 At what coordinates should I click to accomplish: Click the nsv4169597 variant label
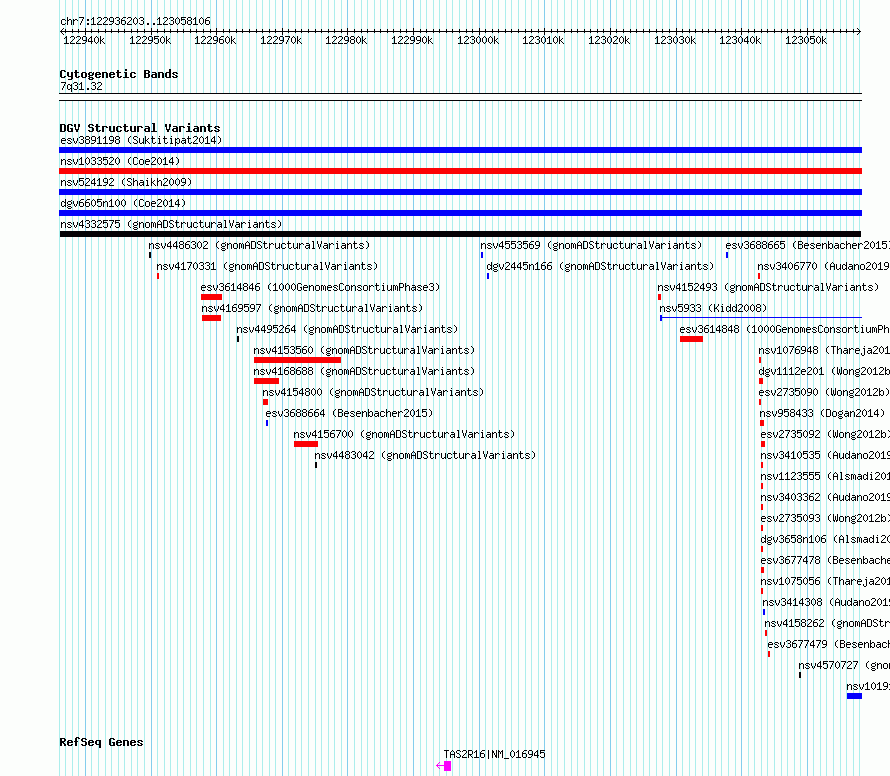(312, 308)
